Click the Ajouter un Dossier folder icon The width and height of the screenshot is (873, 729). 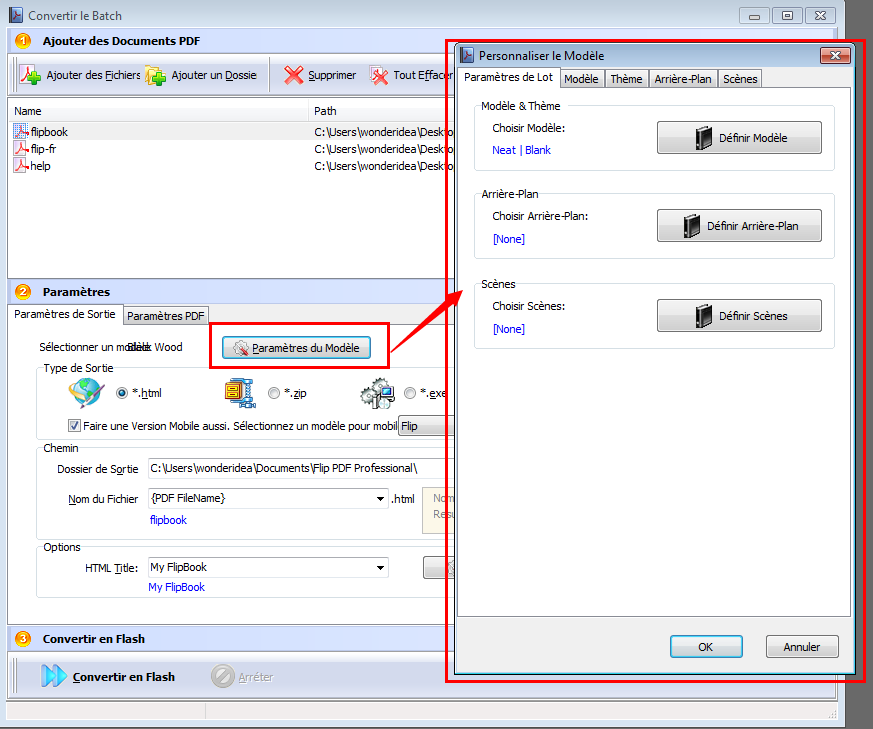[155, 75]
